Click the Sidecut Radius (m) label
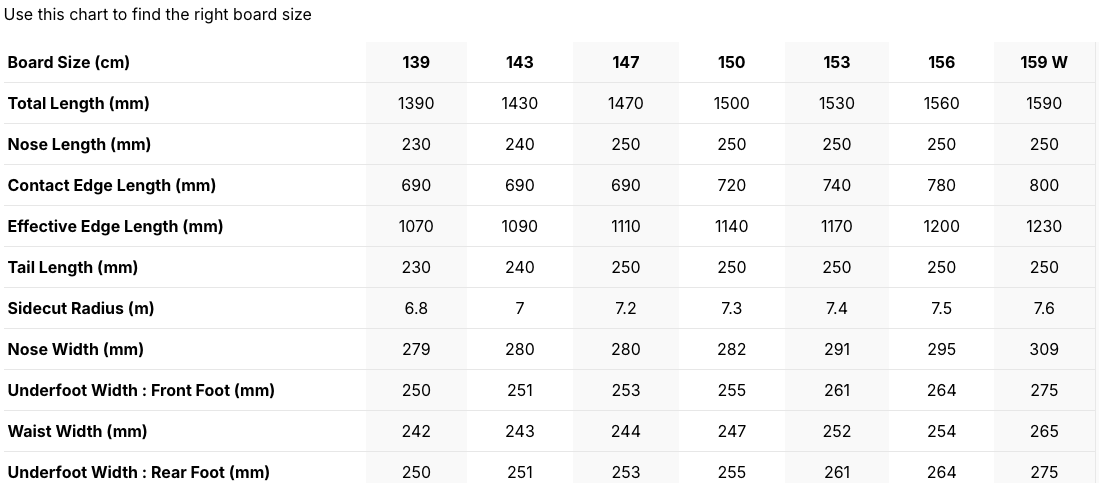 [x=81, y=309]
